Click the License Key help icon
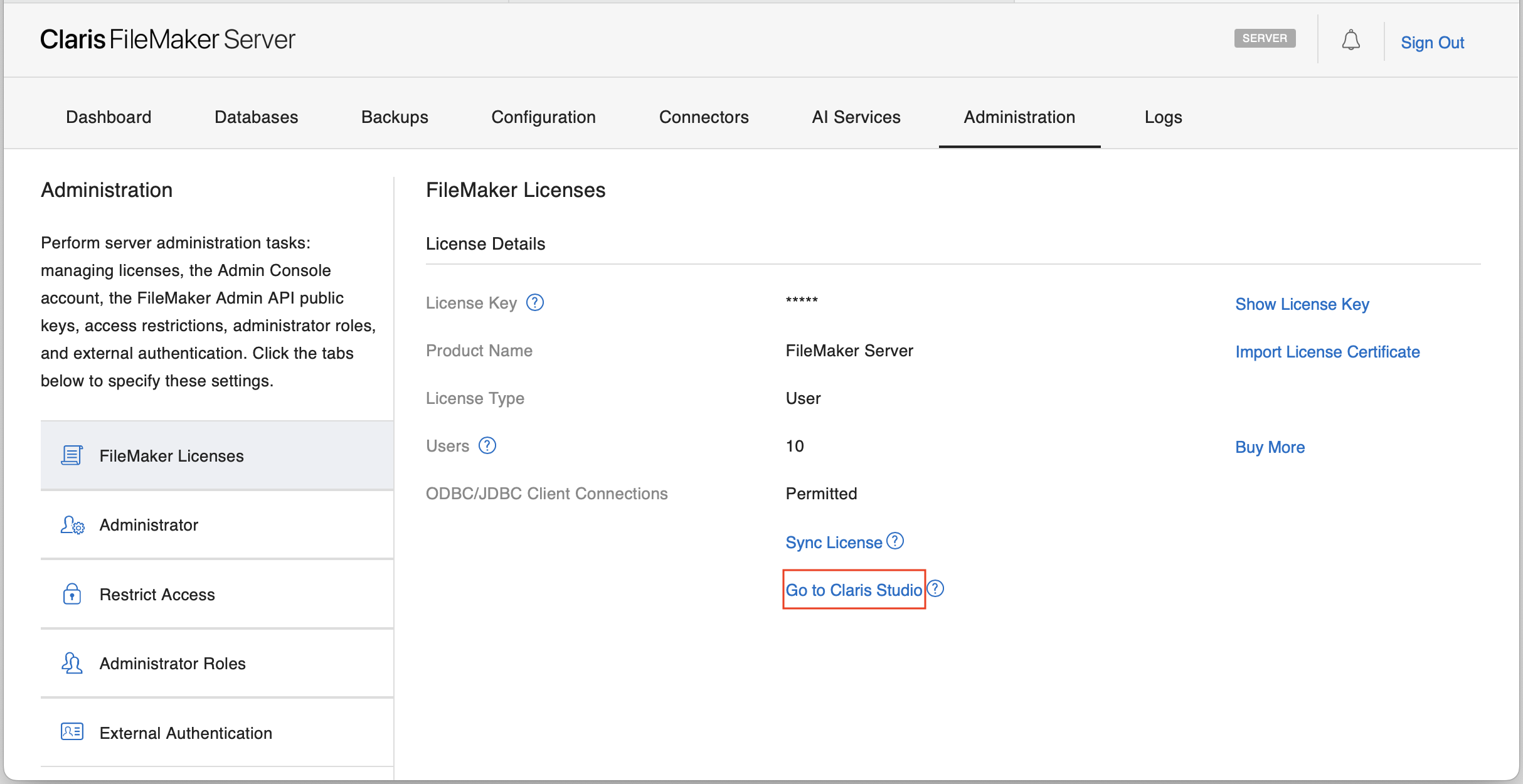The width and height of the screenshot is (1523, 784). [535, 302]
